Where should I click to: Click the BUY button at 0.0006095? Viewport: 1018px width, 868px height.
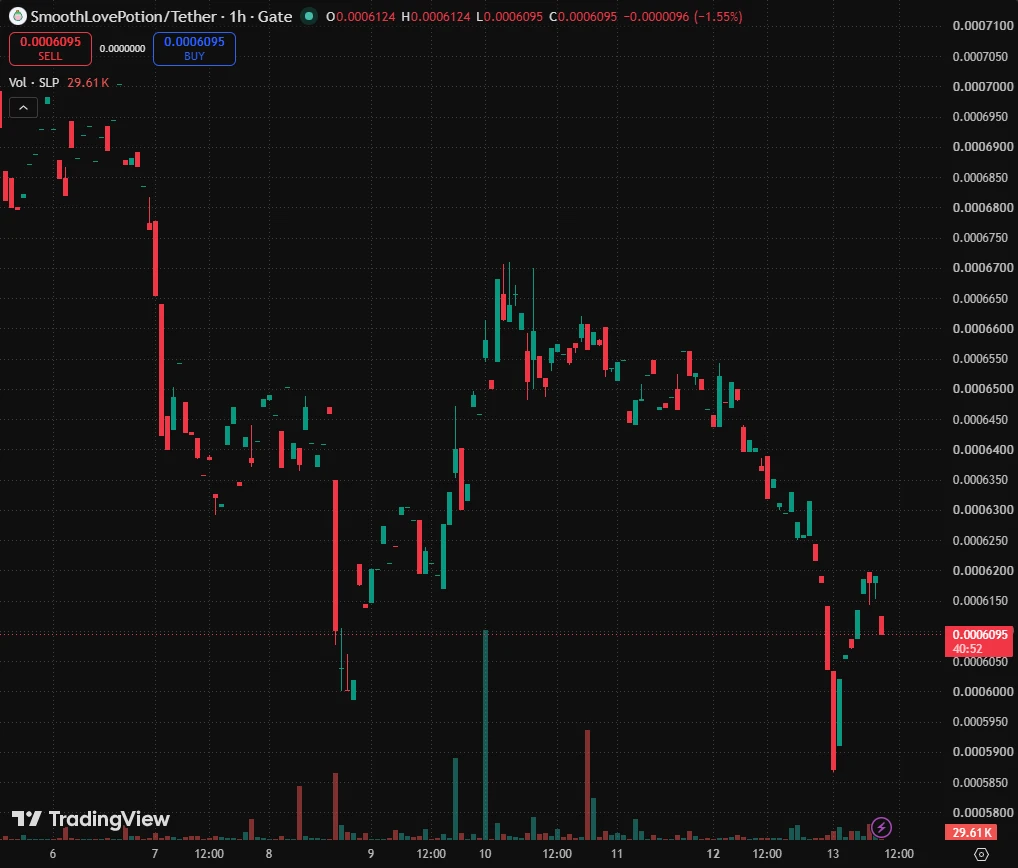[x=194, y=49]
